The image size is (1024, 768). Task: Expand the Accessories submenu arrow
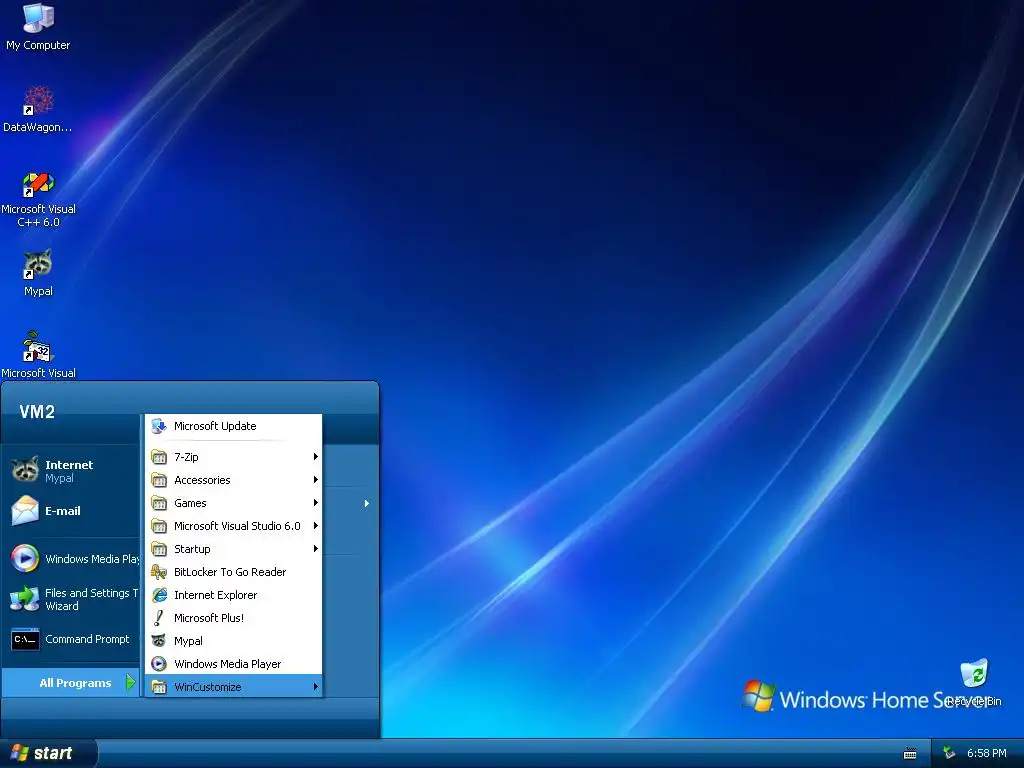[315, 479]
